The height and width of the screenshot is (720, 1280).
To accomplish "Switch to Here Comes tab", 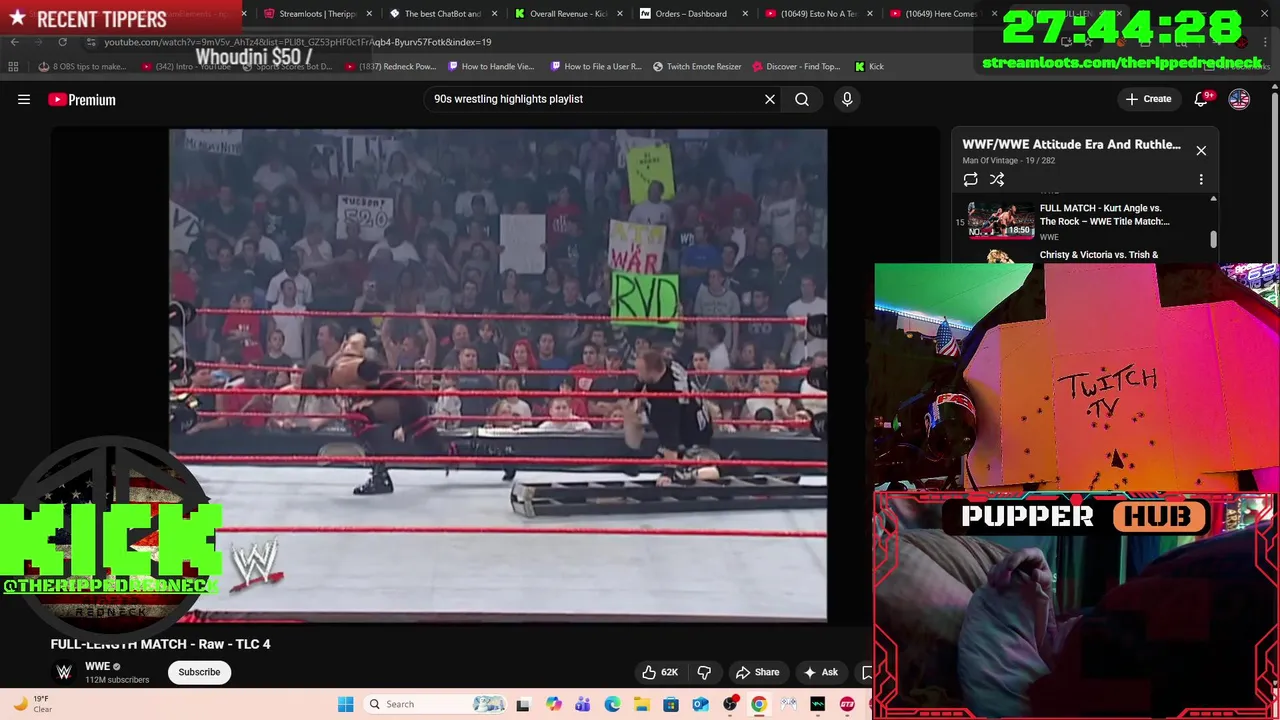I will [941, 14].
